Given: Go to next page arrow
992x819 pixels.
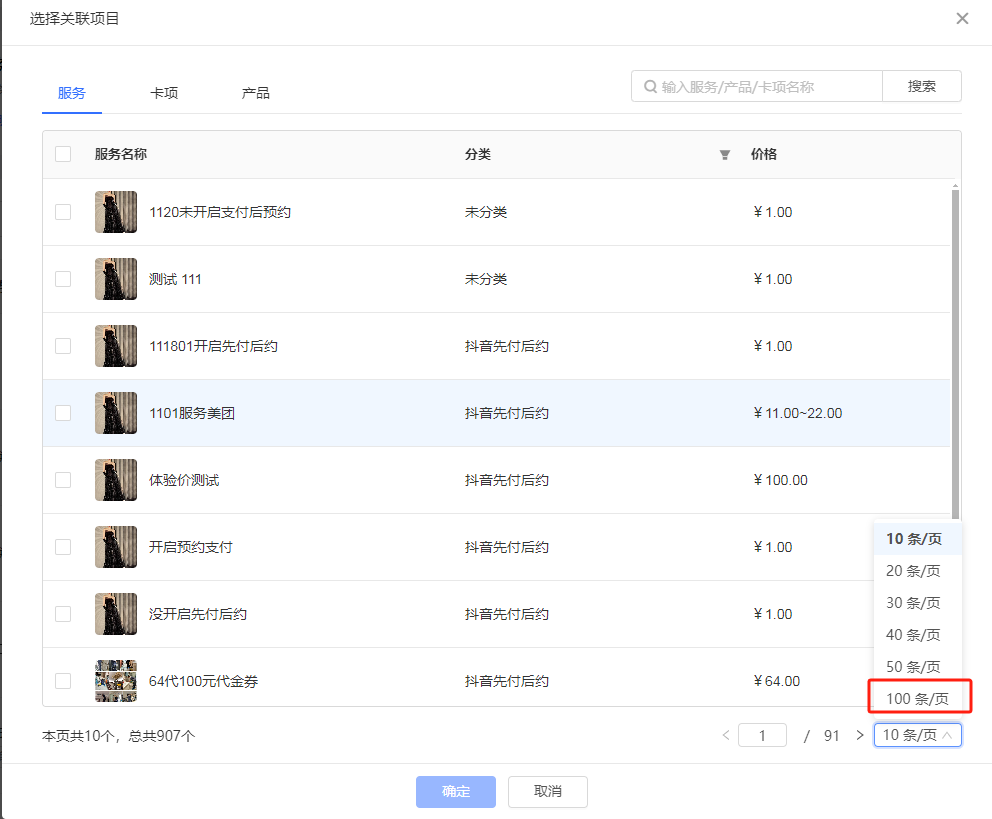Looking at the screenshot, I should click(x=859, y=736).
